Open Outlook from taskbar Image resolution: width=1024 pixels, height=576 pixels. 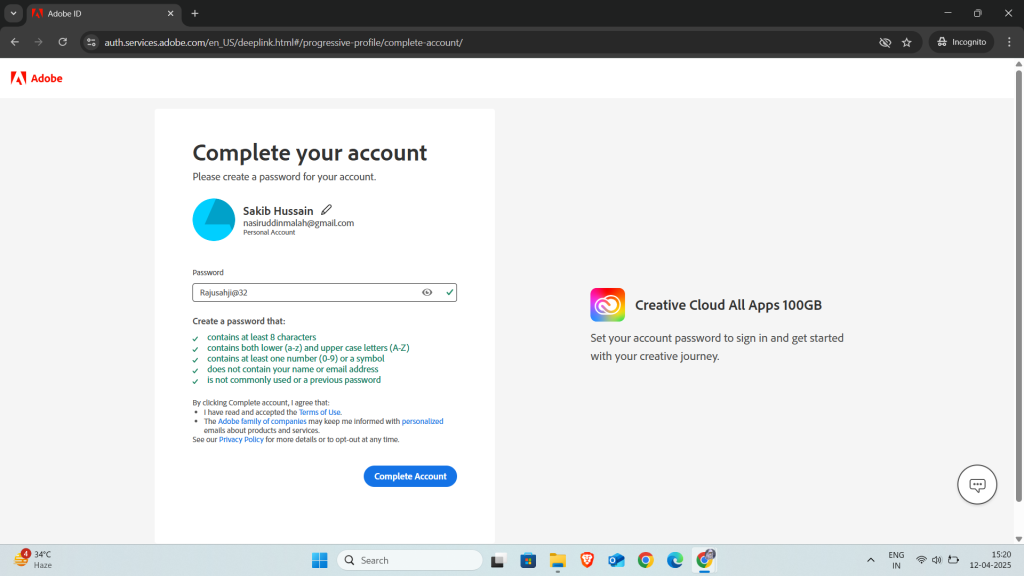point(616,560)
